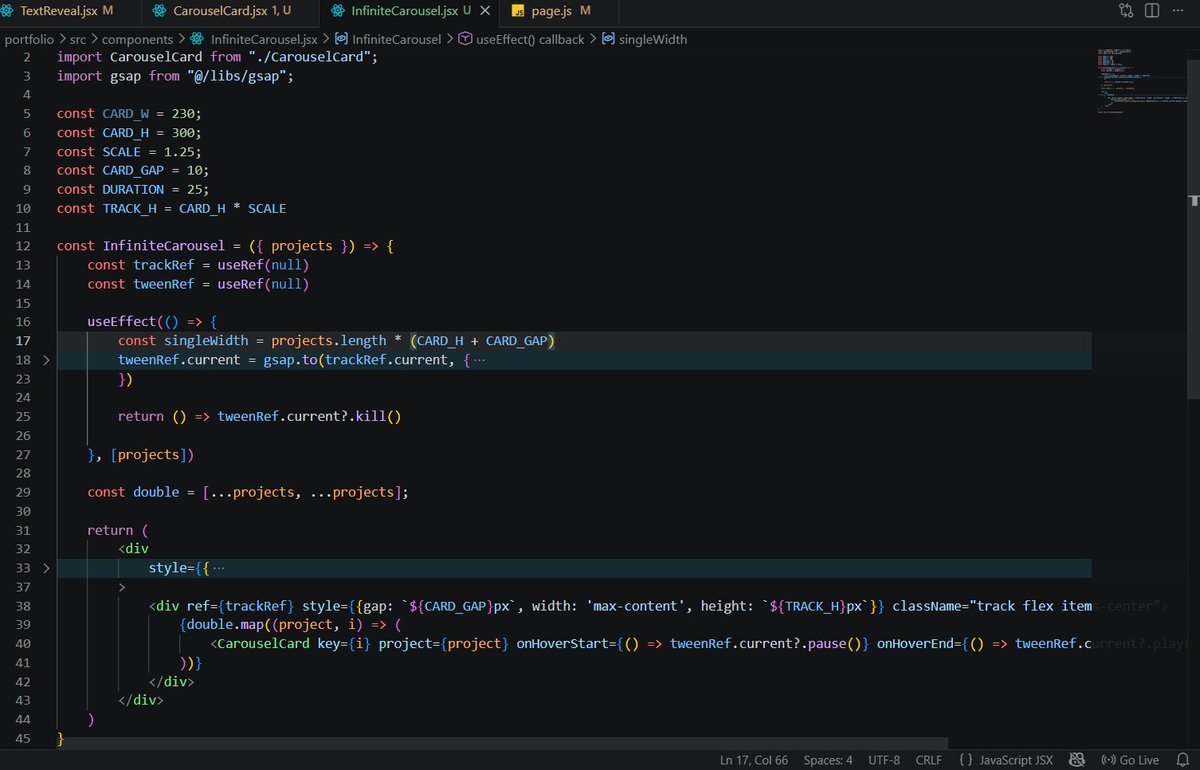Screen dimensions: 1200x770
Task: Start the Go Live server
Action: click(1129, 760)
